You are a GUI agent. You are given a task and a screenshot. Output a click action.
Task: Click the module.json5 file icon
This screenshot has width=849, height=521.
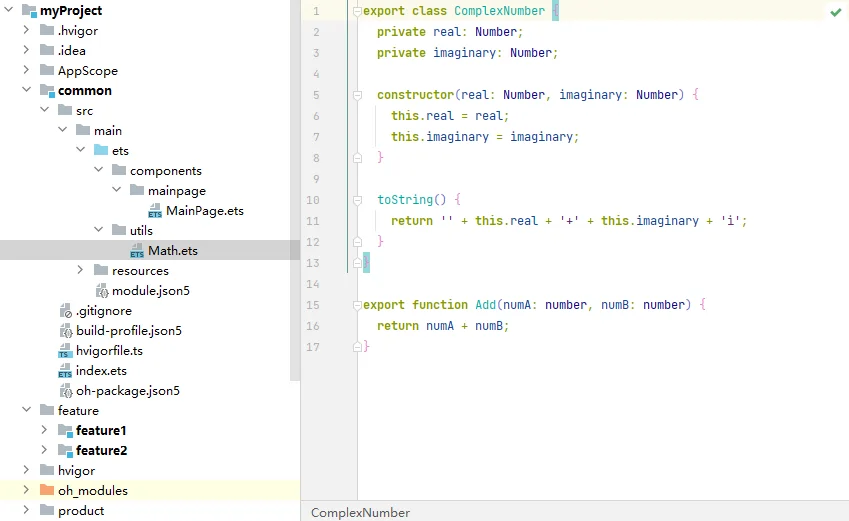(x=102, y=291)
